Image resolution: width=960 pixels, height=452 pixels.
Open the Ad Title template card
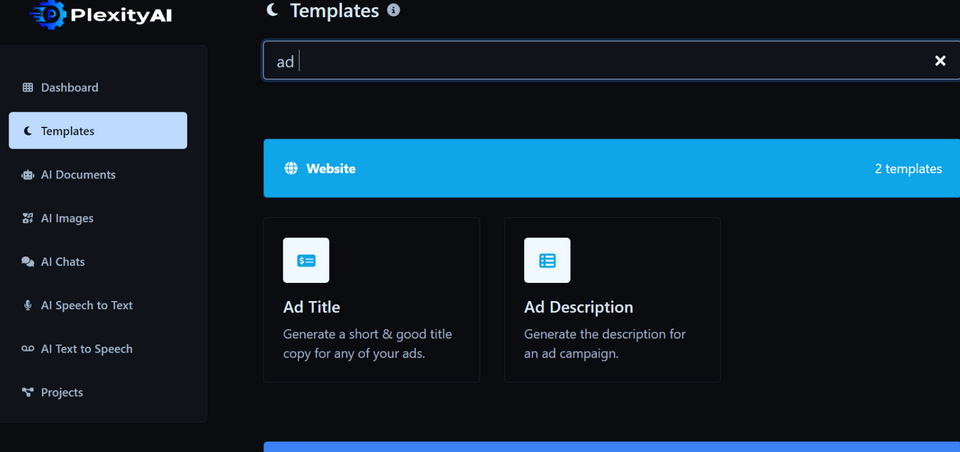click(x=371, y=300)
